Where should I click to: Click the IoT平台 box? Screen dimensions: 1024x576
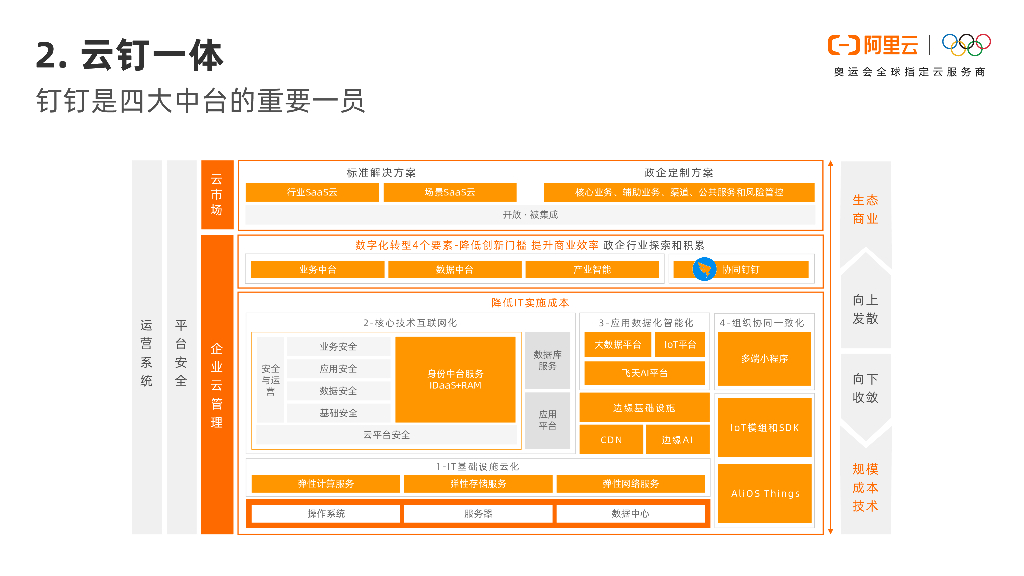tap(680, 345)
